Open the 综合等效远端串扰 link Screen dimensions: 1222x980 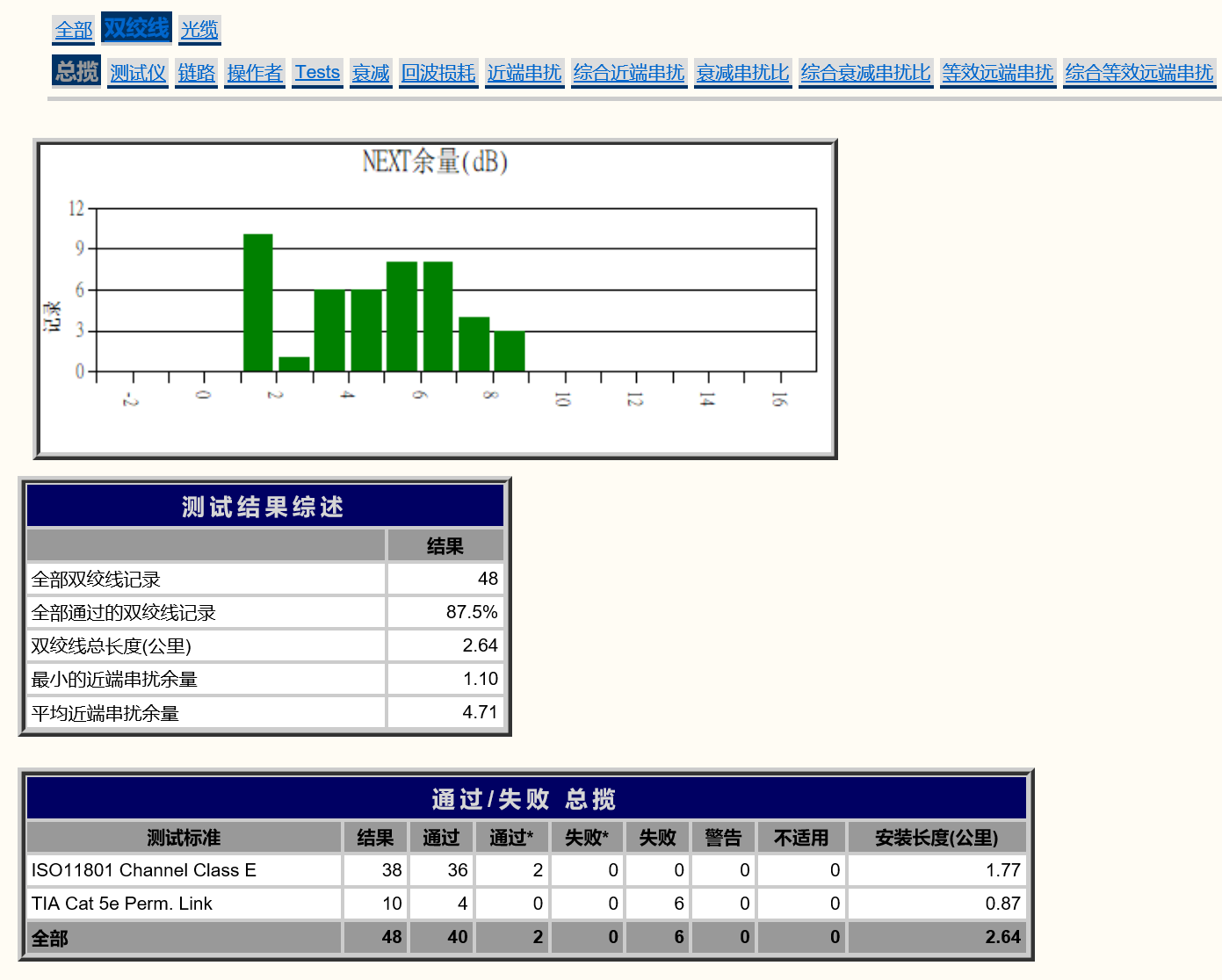click(x=1139, y=73)
